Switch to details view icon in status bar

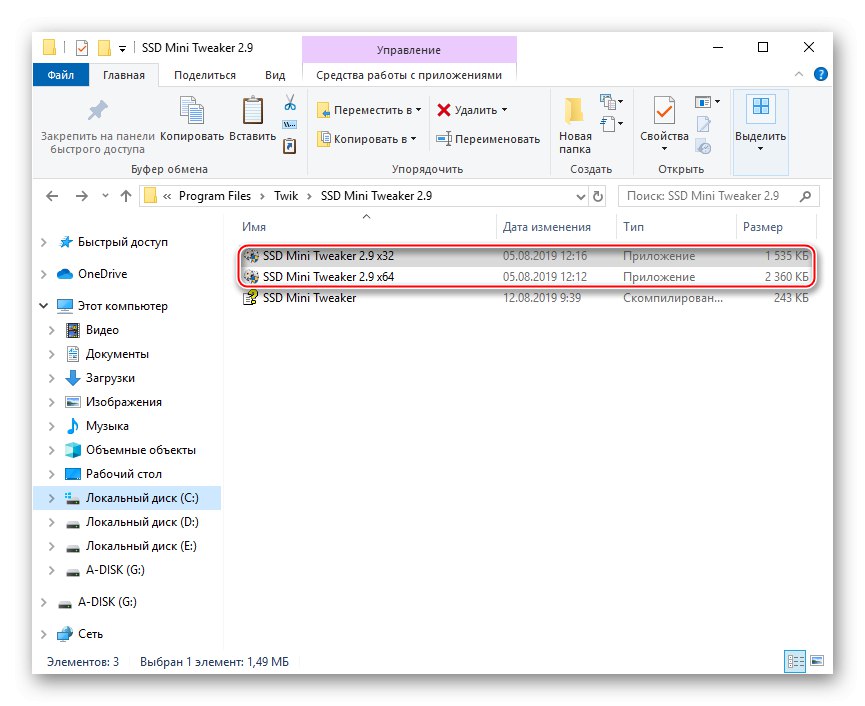[x=795, y=661]
